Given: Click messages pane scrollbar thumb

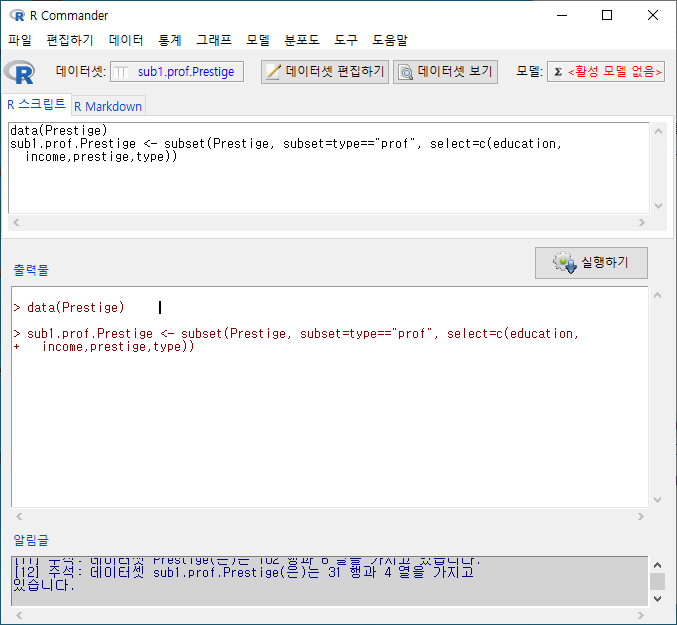Looking at the screenshot, I should pyautogui.click(x=658, y=581).
